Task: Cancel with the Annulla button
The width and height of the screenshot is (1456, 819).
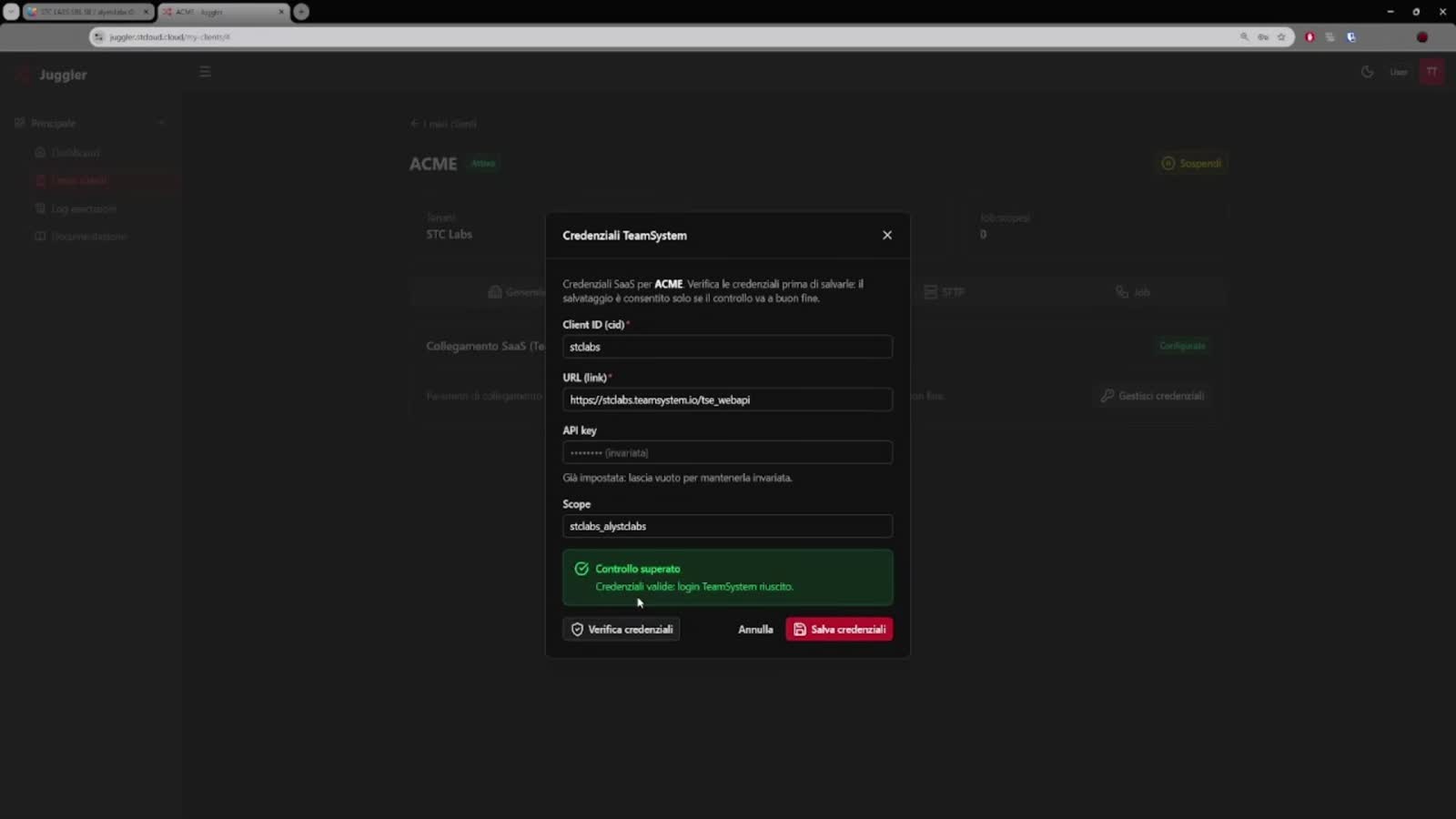Action: tap(755, 630)
